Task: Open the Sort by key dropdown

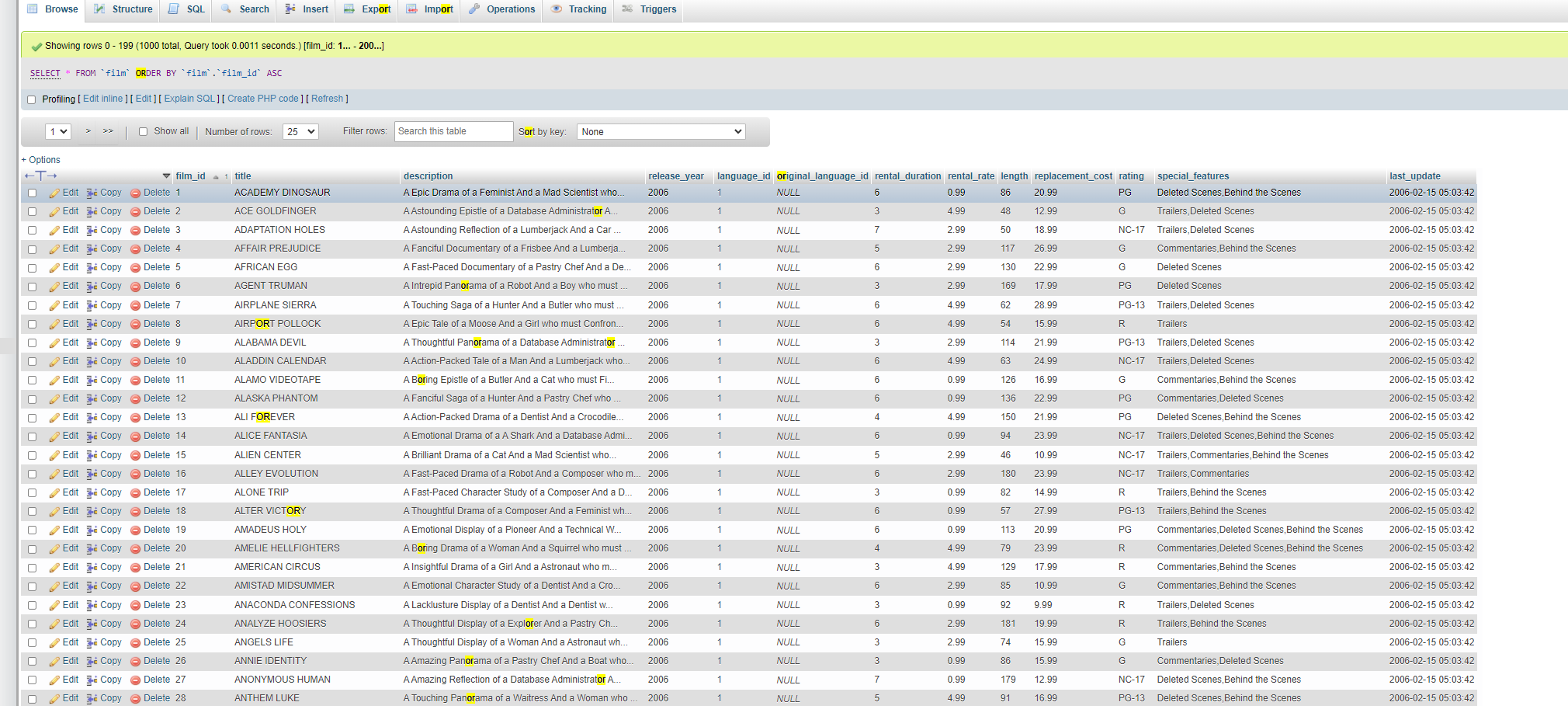Action: [661, 132]
